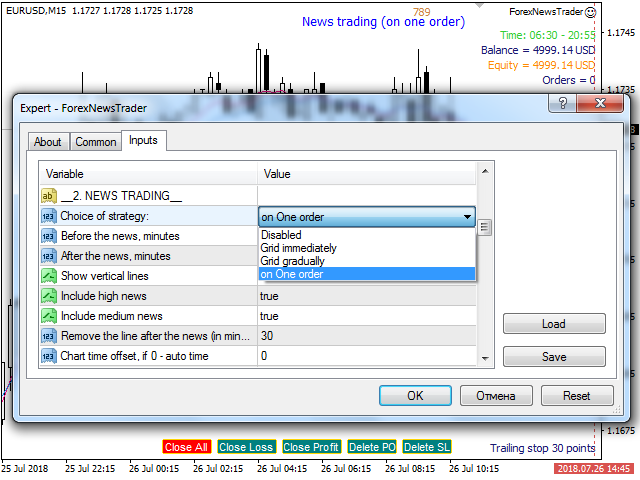This screenshot has height=480, width=640.
Task: Click the 123 icon next to Before the news
Action: pos(49,236)
